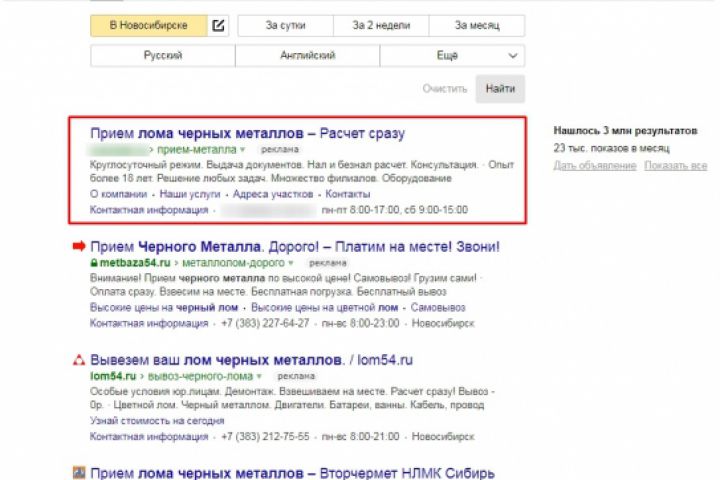Screen dimensions: 720x480
Task: Open Прием лома черных металлов – Расчет сразу
Action: tap(248, 133)
